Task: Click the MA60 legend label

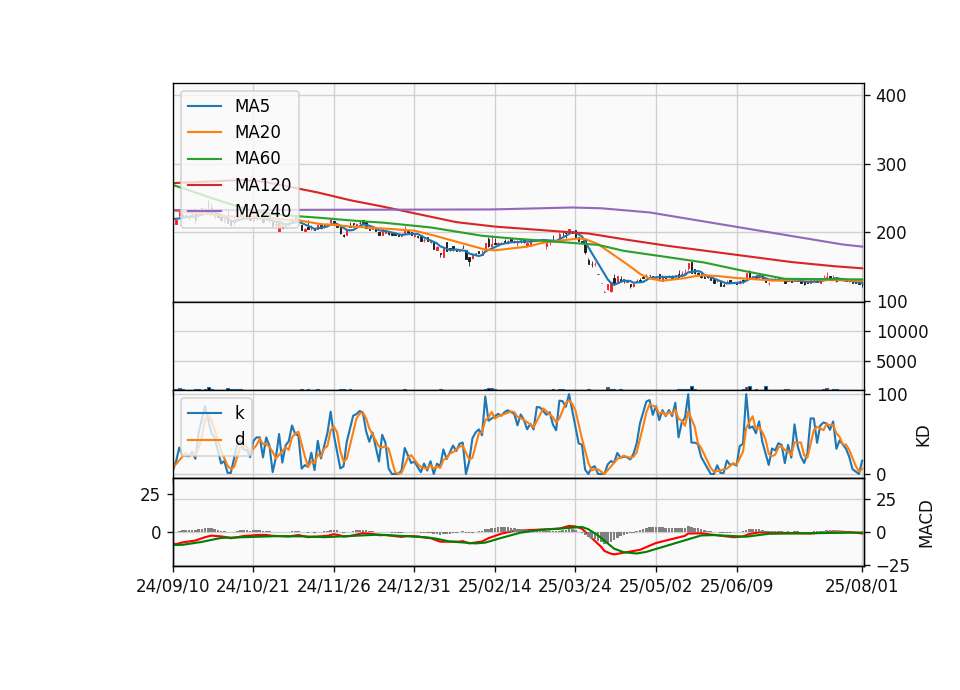Action: 257,158
